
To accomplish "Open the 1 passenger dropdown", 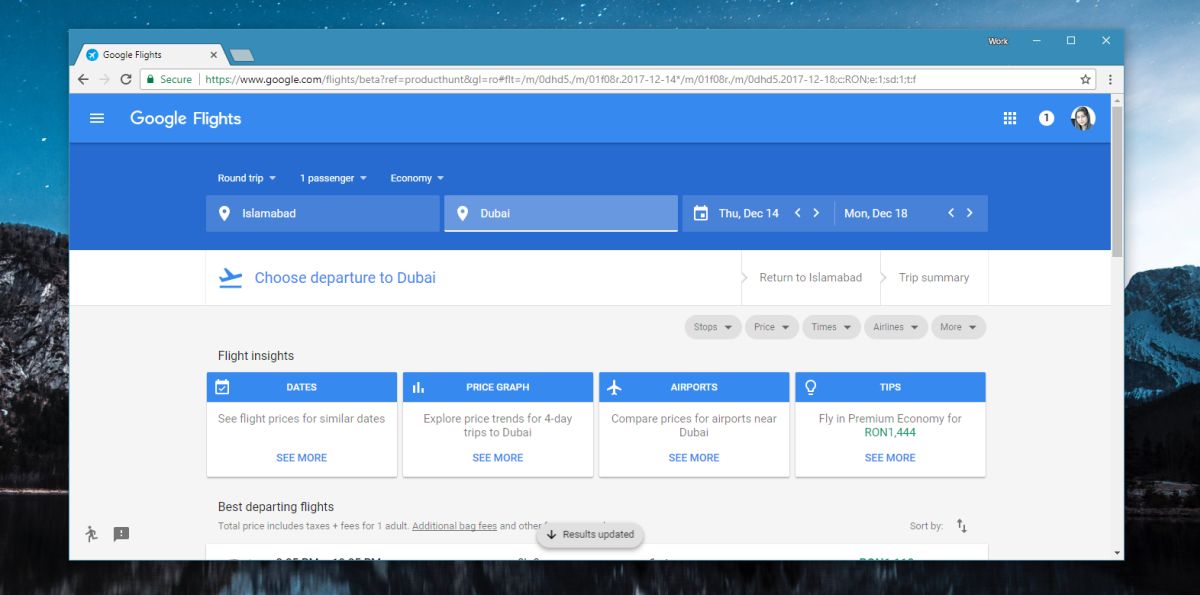I will point(333,178).
